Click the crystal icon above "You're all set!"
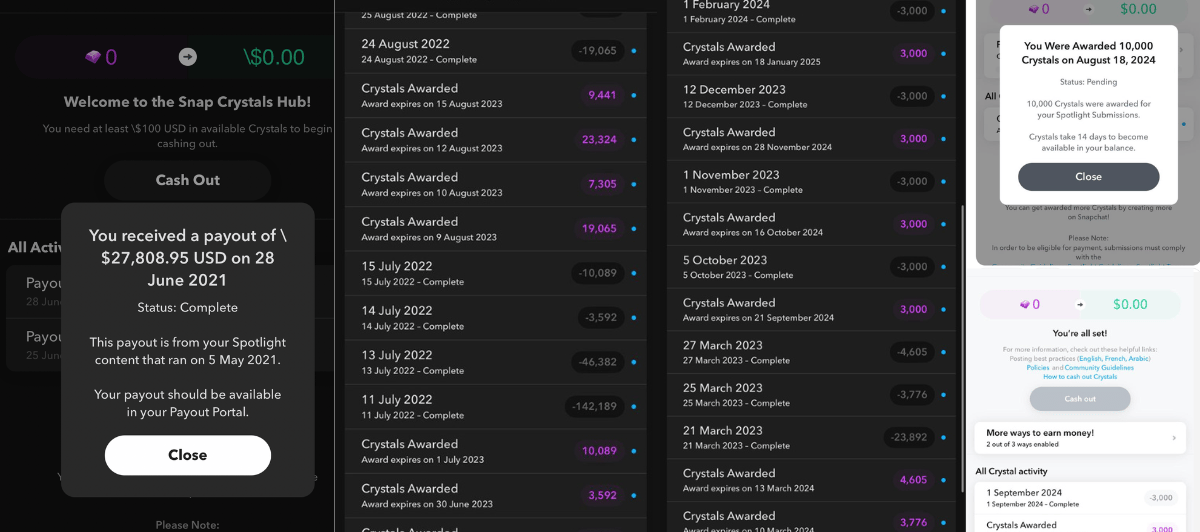1200x532 pixels. point(1023,304)
